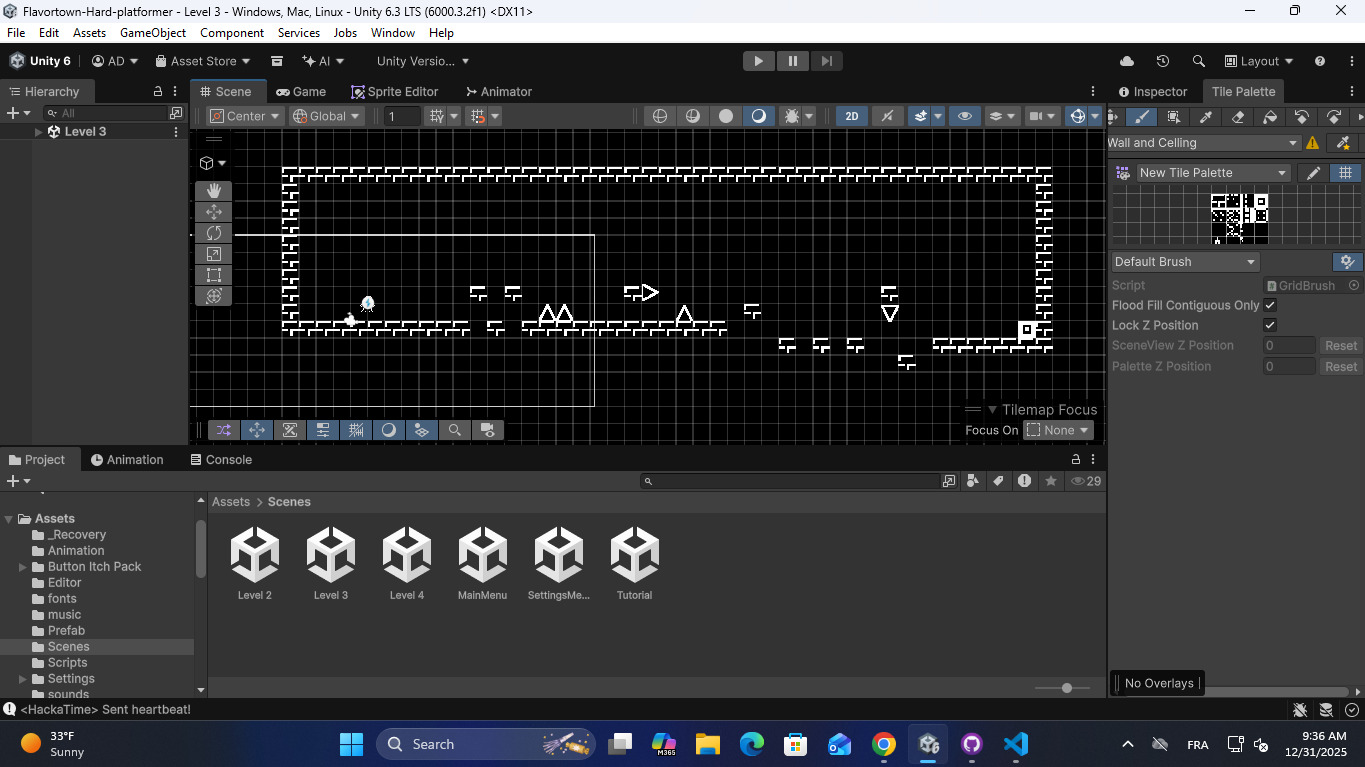Toggle the 2D scene view mode
1365x767 pixels.
tap(852, 116)
